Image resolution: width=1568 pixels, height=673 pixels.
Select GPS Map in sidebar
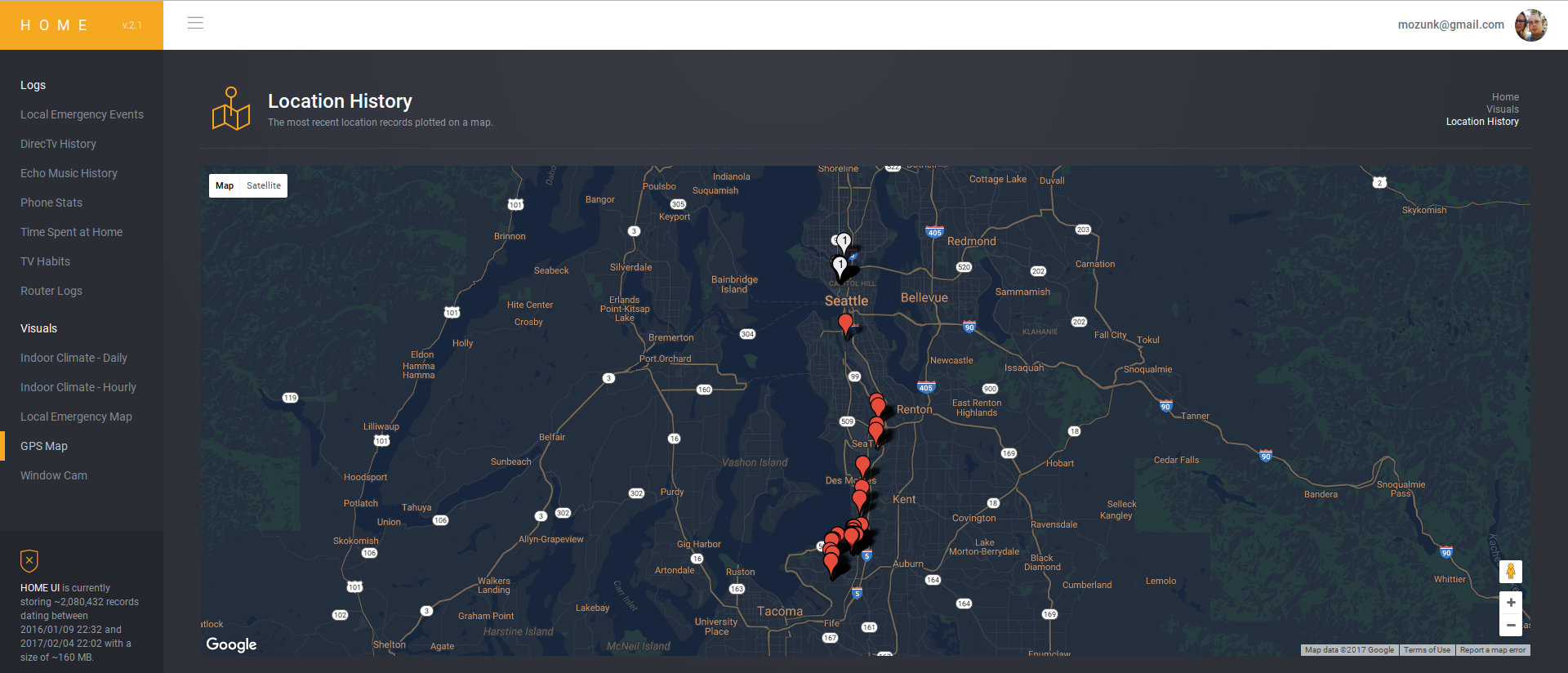tap(44, 446)
